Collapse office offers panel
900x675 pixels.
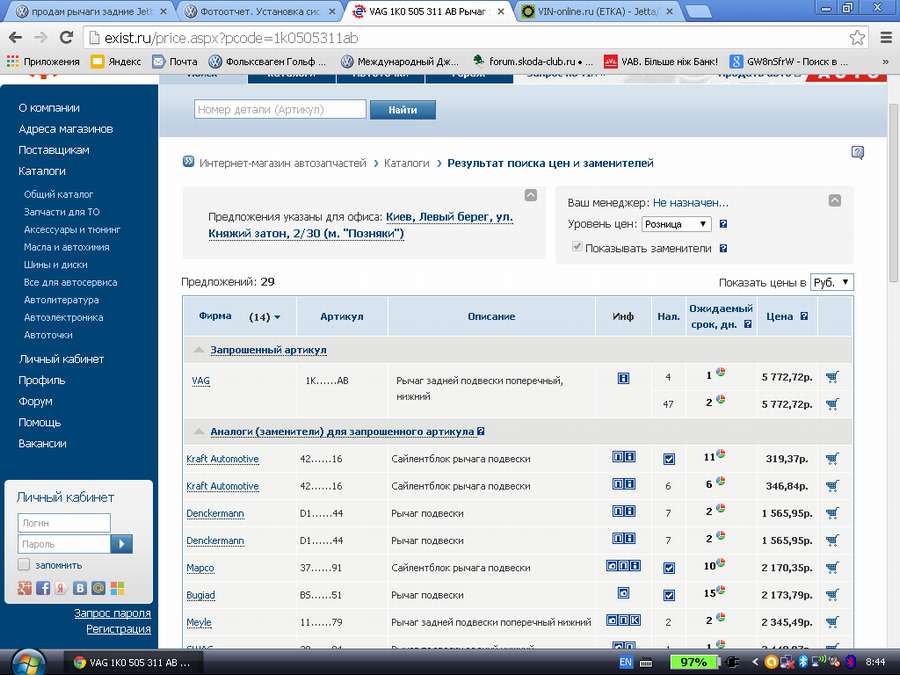tap(531, 195)
